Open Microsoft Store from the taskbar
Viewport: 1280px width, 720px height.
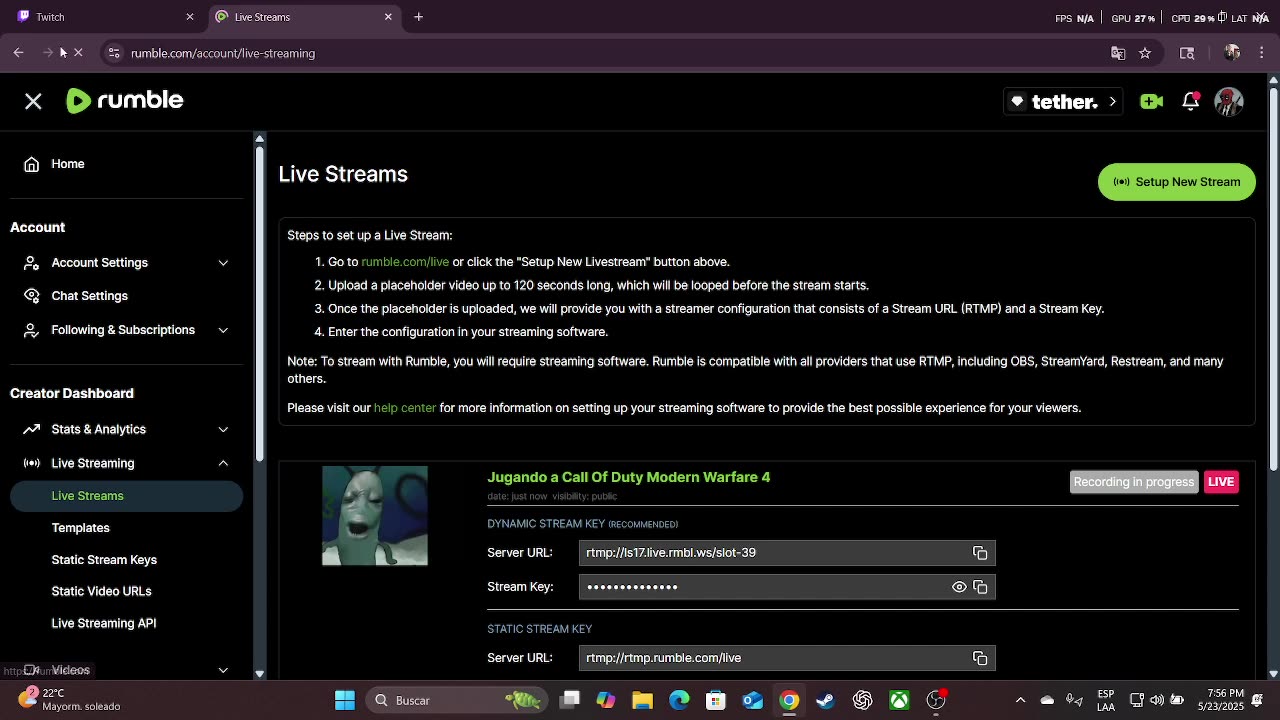(x=715, y=700)
